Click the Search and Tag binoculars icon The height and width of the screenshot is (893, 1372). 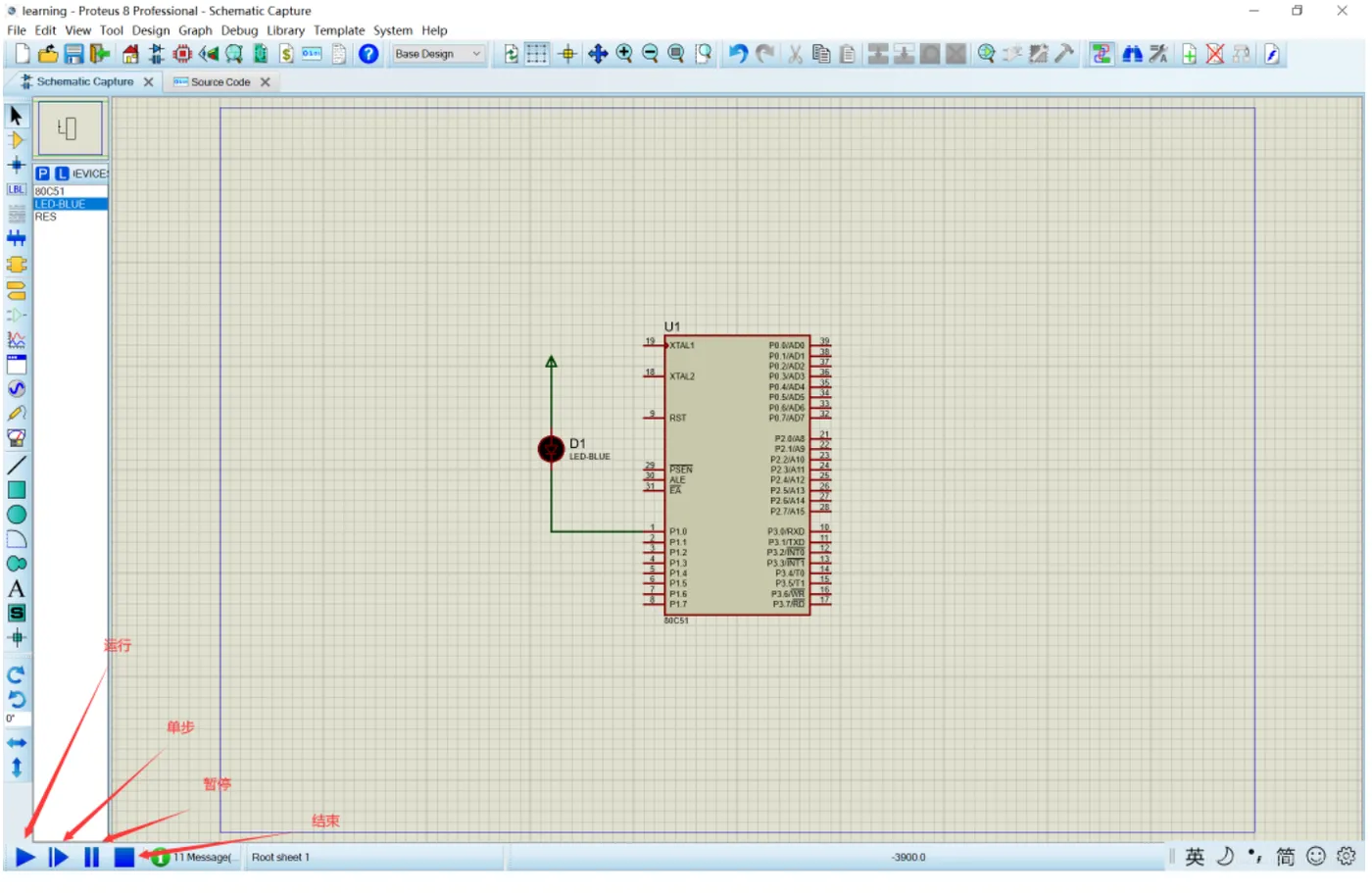pyautogui.click(x=1132, y=54)
